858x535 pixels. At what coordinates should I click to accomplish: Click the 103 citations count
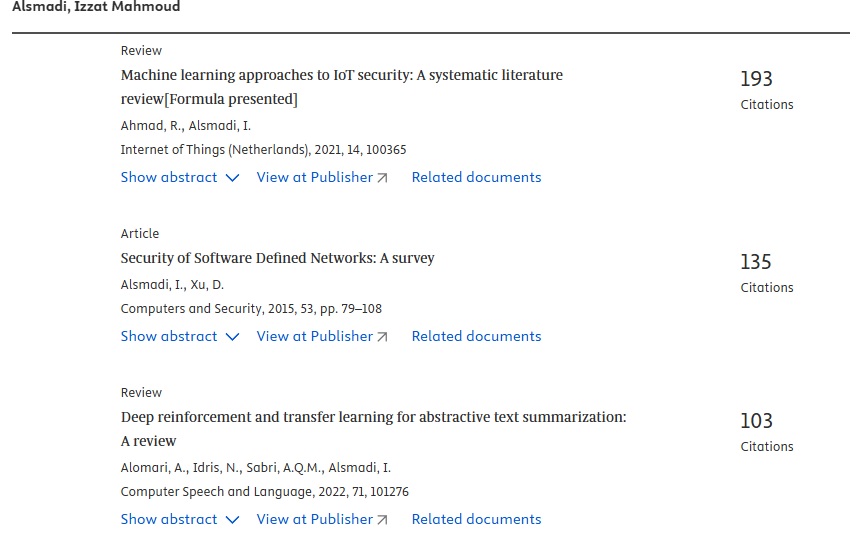[x=756, y=421]
